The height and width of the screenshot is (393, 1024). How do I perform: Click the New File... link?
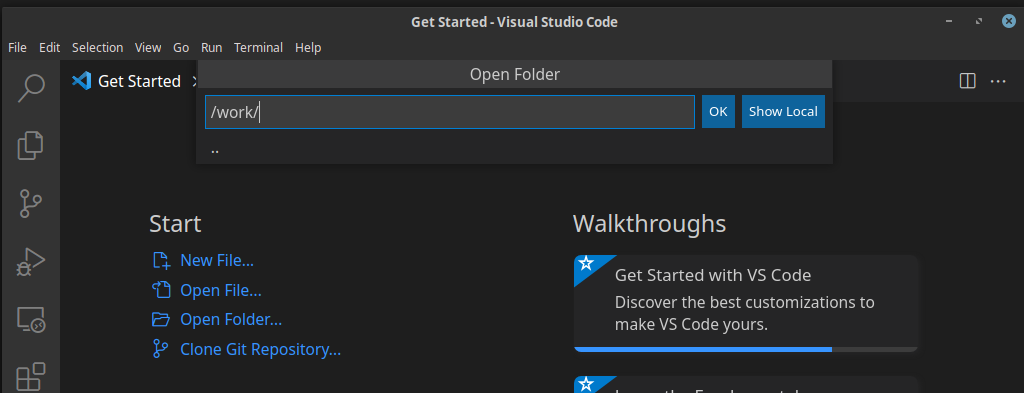pos(217,260)
